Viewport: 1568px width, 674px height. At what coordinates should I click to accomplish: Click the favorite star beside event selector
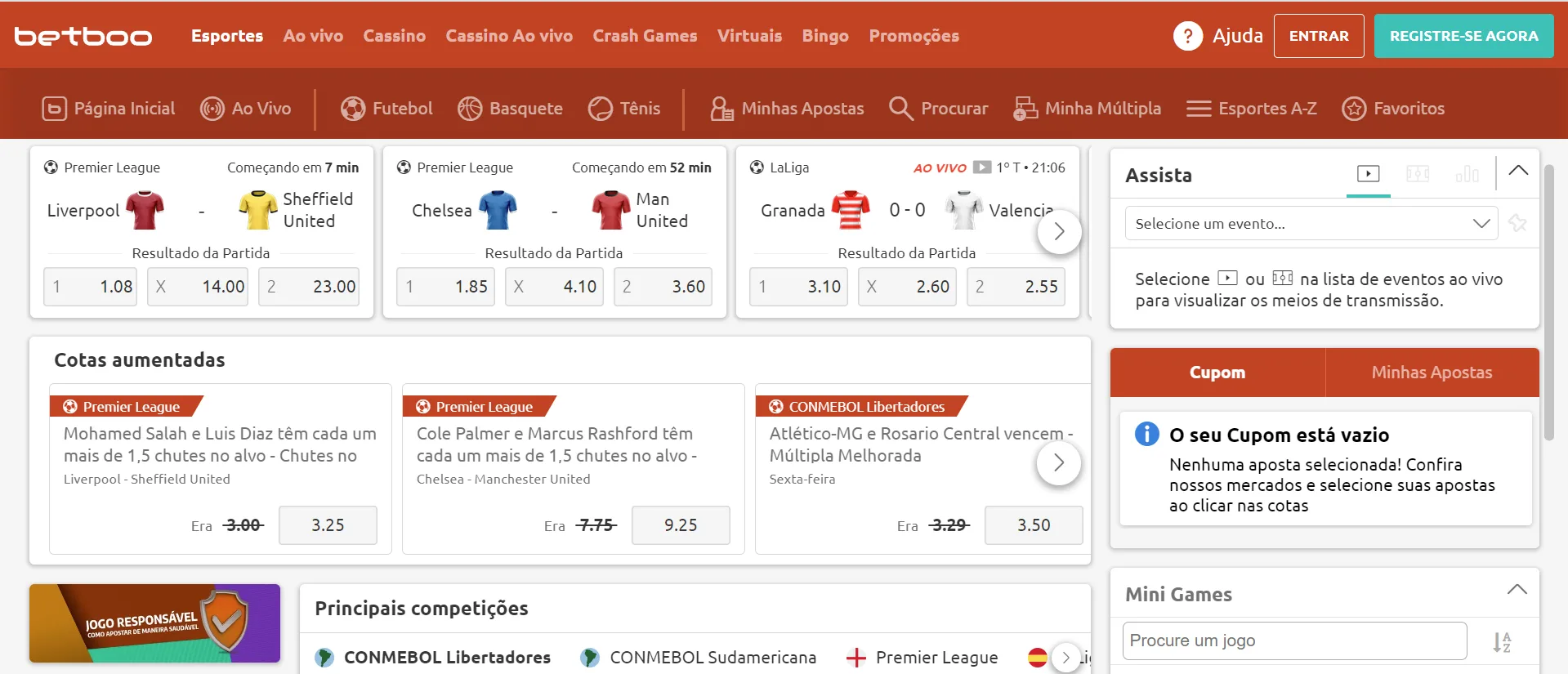tap(1518, 223)
